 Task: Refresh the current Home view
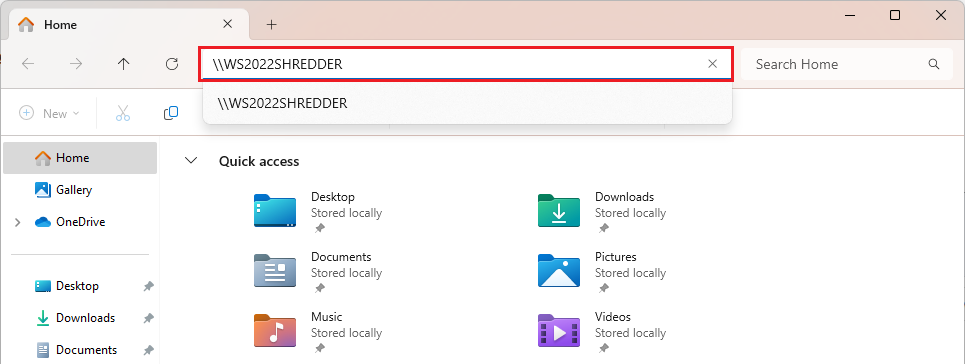pyautogui.click(x=172, y=64)
